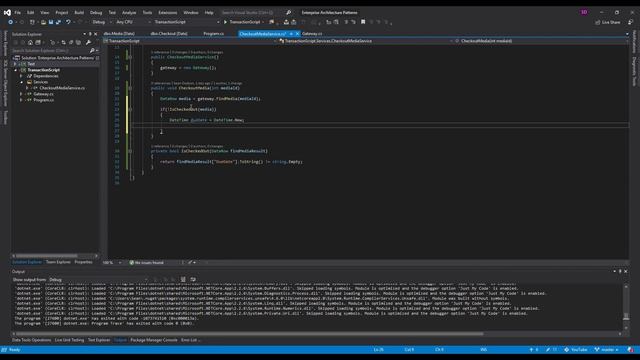This screenshot has height=360, width=640.
Task: Click the Clear All icon in Output toolbar
Action: [x=183, y=280]
